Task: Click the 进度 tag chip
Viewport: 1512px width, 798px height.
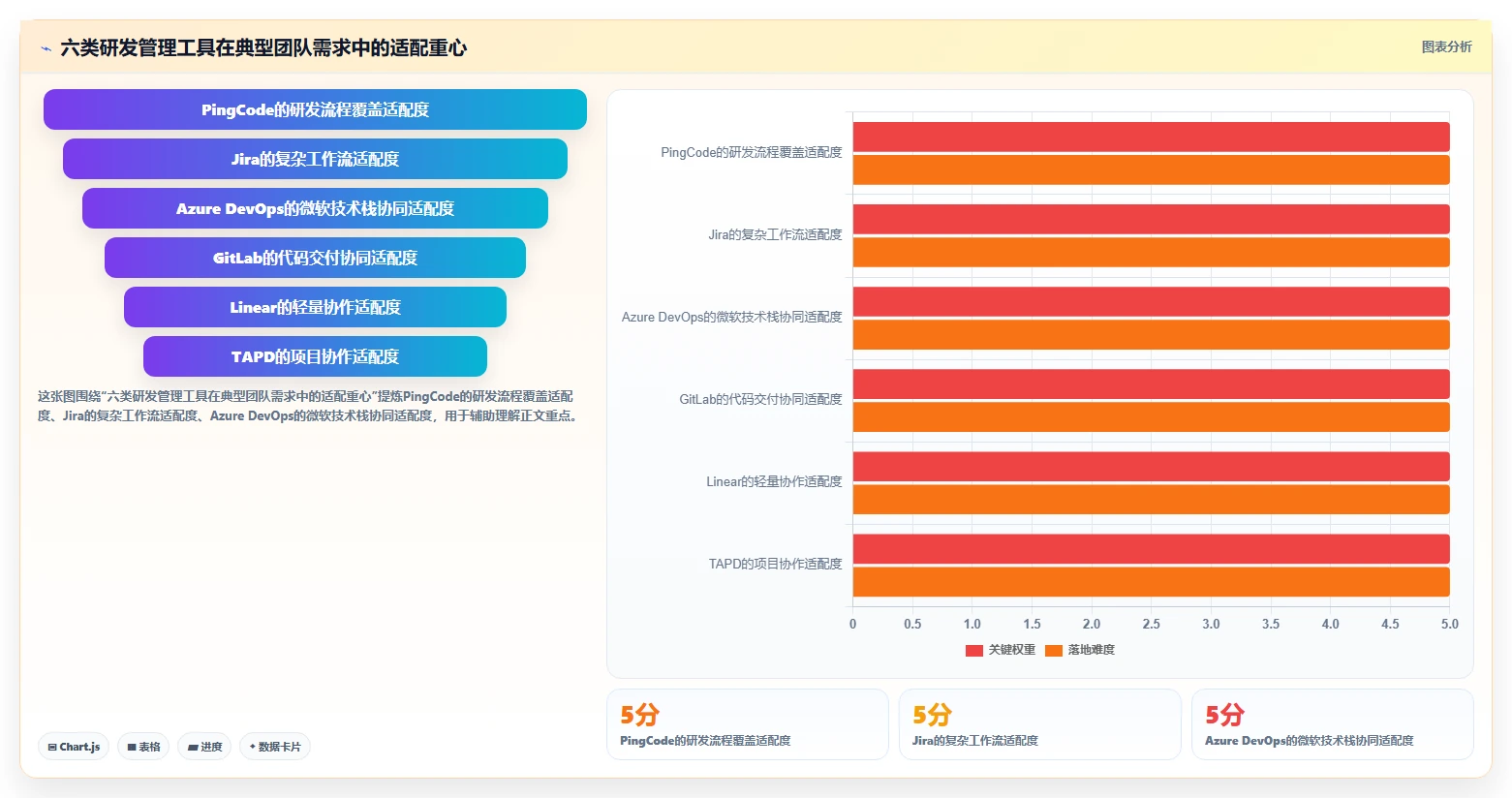Action: click(x=204, y=747)
